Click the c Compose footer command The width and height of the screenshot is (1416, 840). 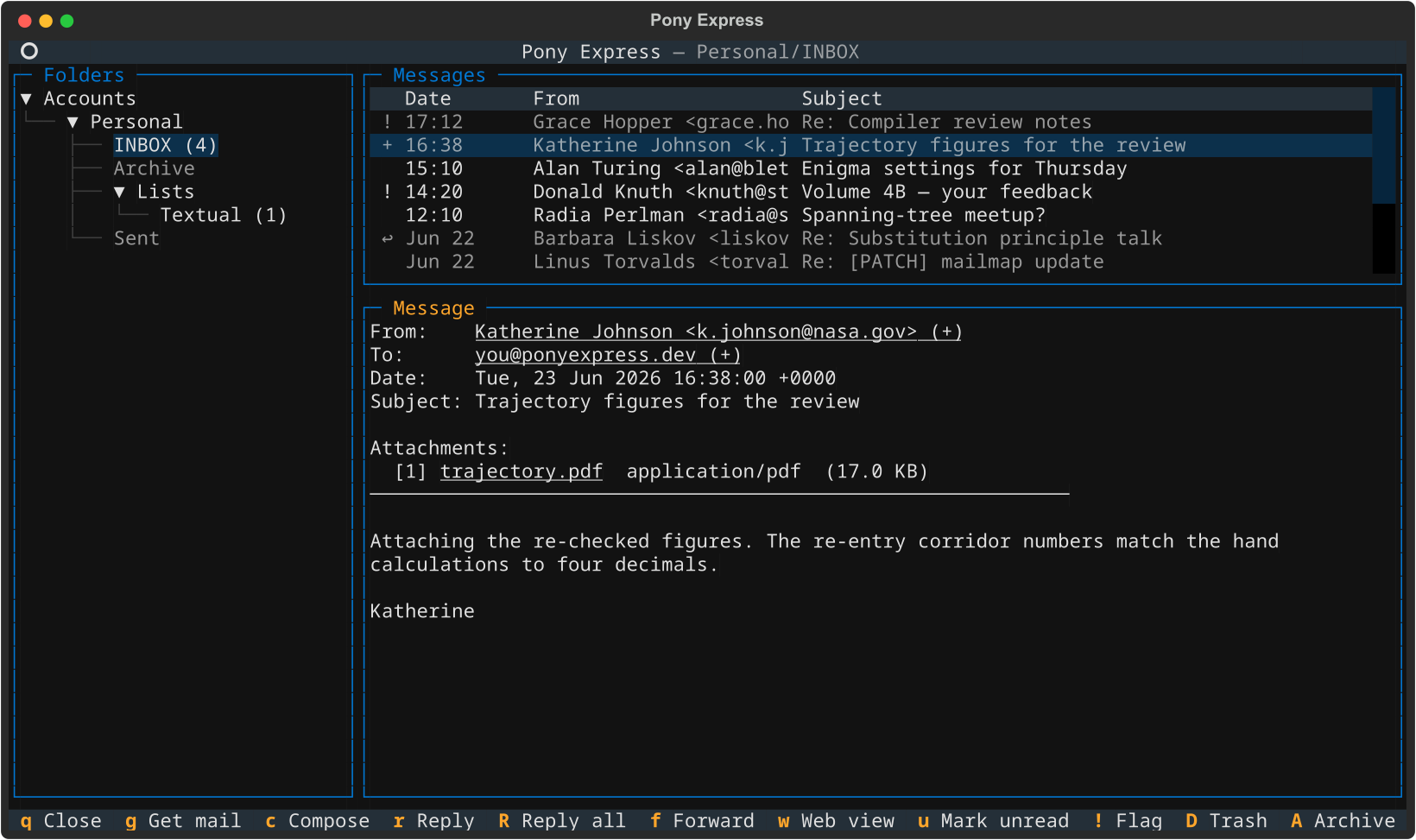pyautogui.click(x=317, y=821)
